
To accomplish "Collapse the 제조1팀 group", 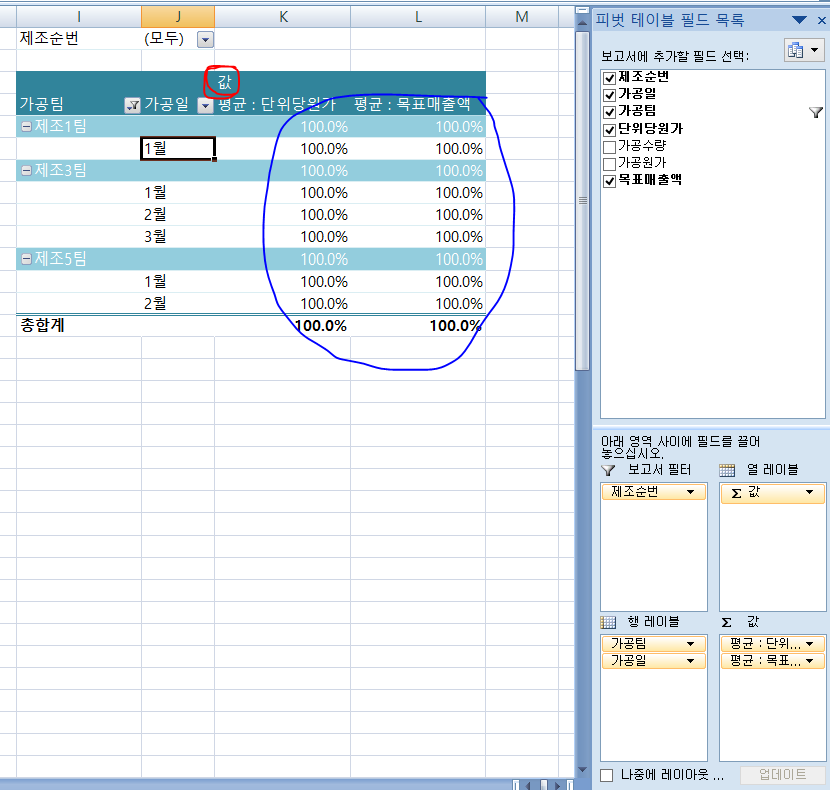I will click(26, 126).
